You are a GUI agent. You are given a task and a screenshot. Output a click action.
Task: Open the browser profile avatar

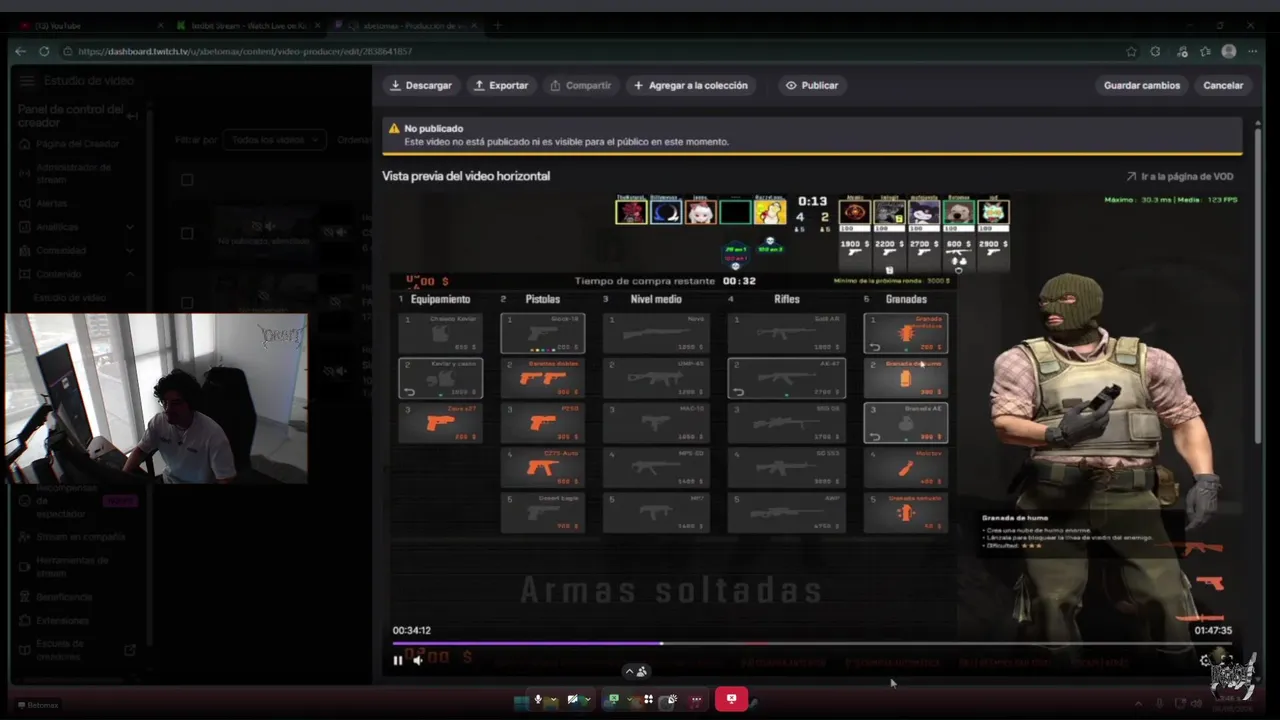tap(1229, 51)
